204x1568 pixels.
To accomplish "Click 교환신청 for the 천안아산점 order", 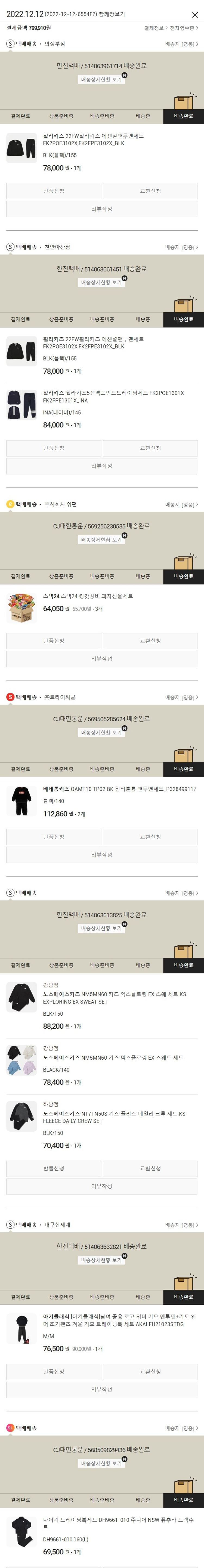I will [150, 448].
